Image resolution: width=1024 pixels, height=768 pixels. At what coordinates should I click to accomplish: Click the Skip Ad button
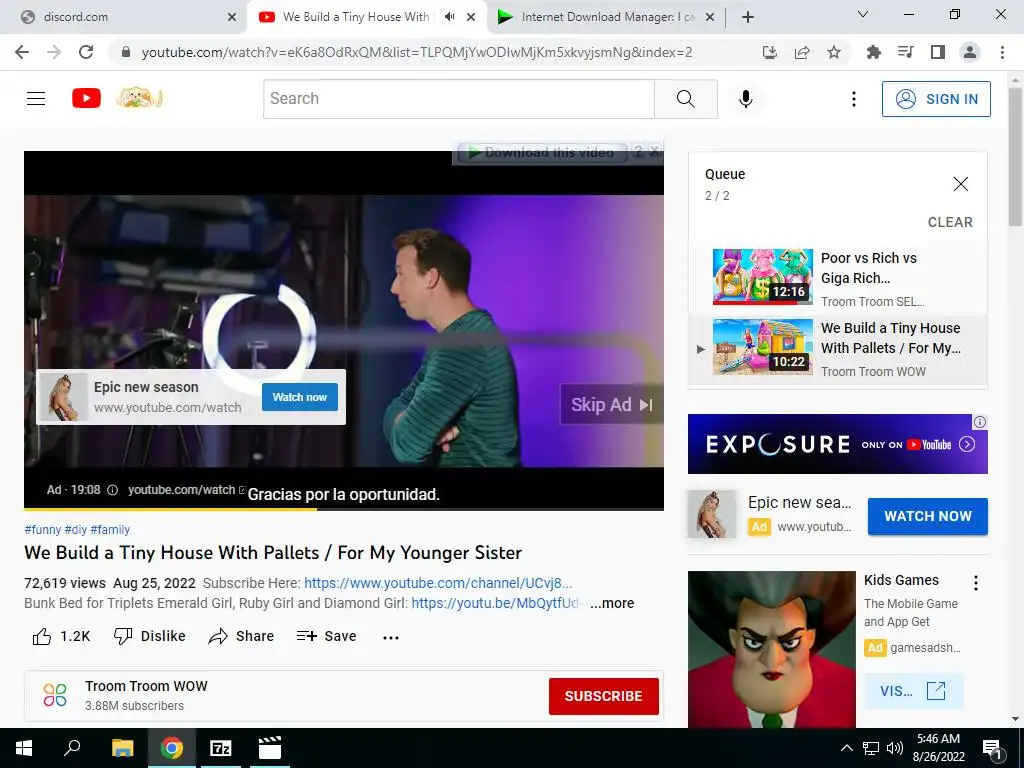611,405
